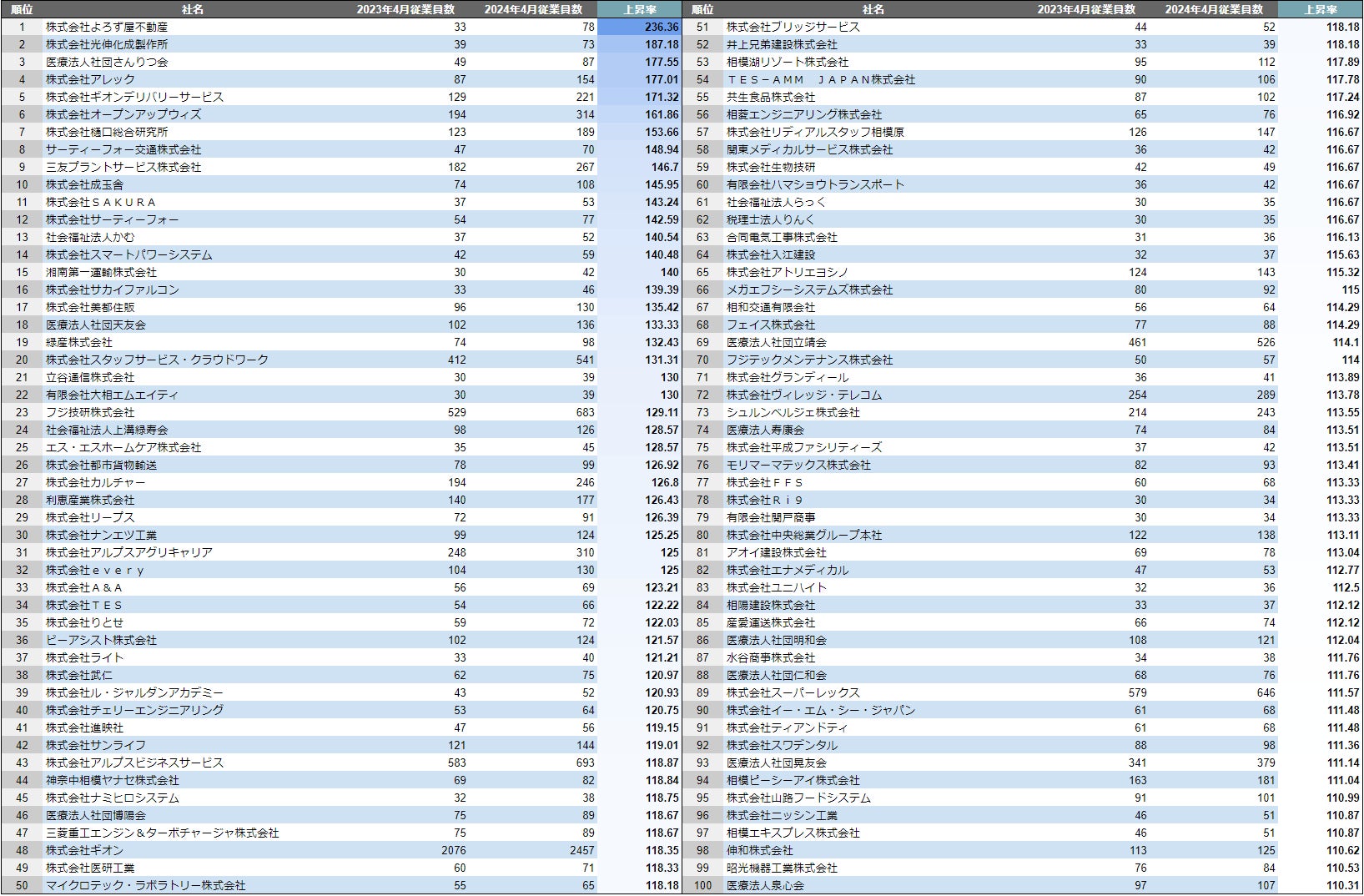1364x896 pixels.
Task: Click 井上兄弟建設株式会社 name cell
Action: point(782,44)
